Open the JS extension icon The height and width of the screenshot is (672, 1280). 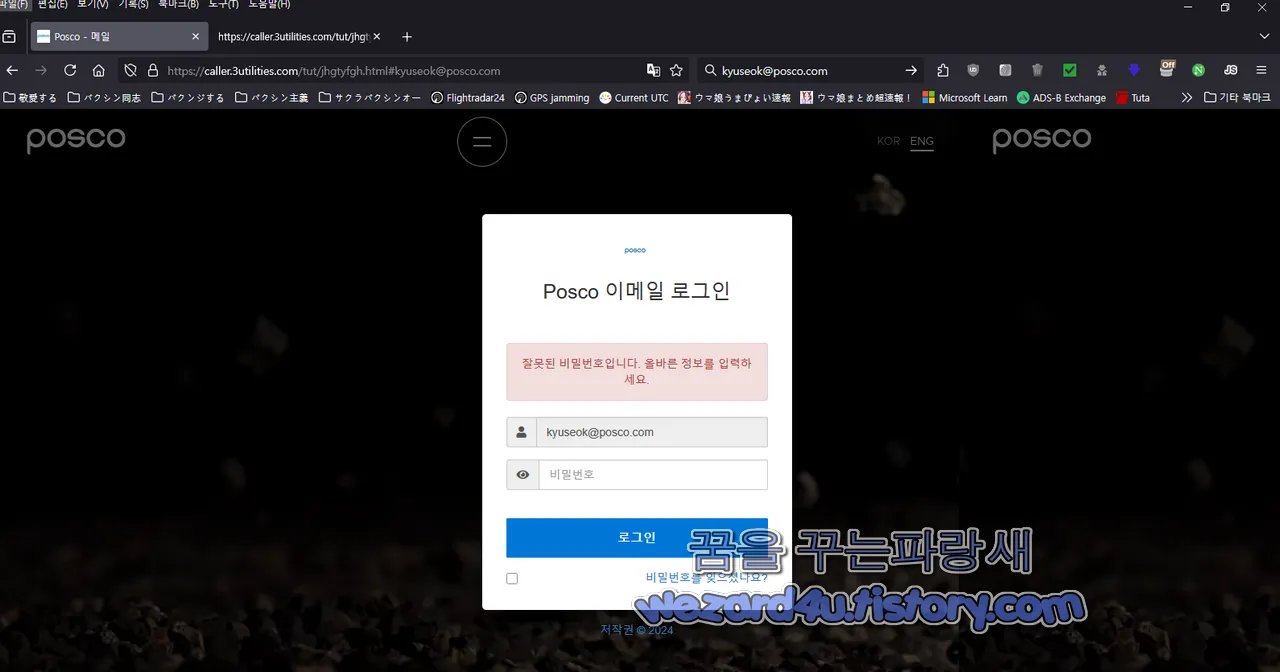click(x=1230, y=70)
